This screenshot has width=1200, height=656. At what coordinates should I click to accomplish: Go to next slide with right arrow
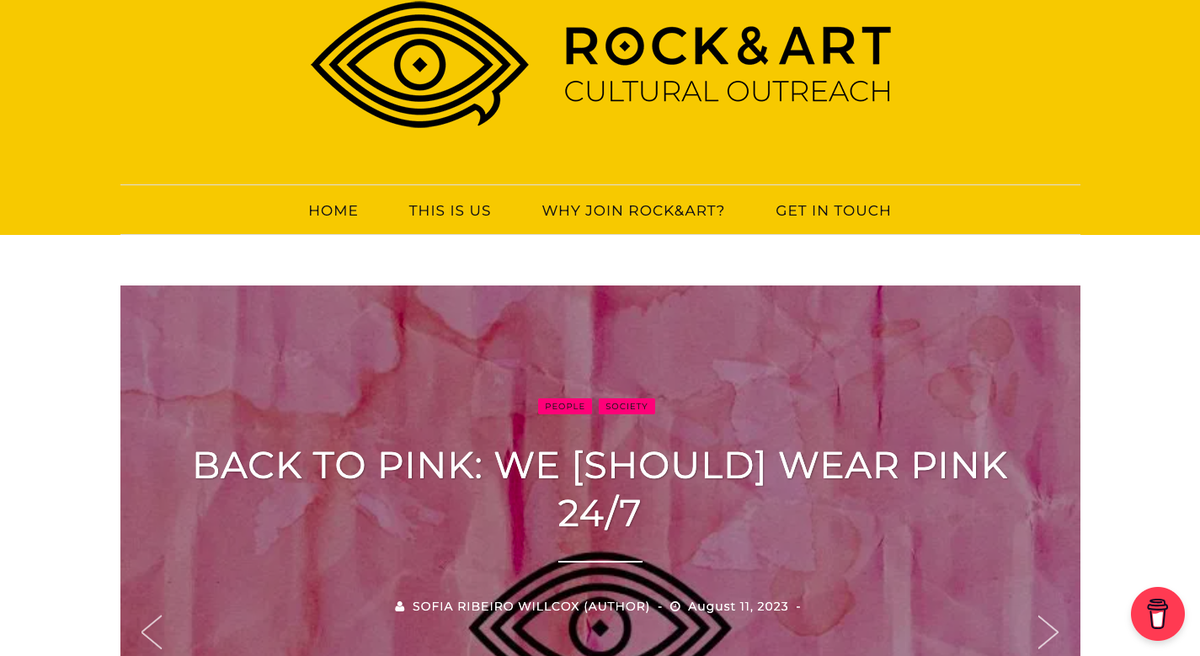click(1048, 631)
